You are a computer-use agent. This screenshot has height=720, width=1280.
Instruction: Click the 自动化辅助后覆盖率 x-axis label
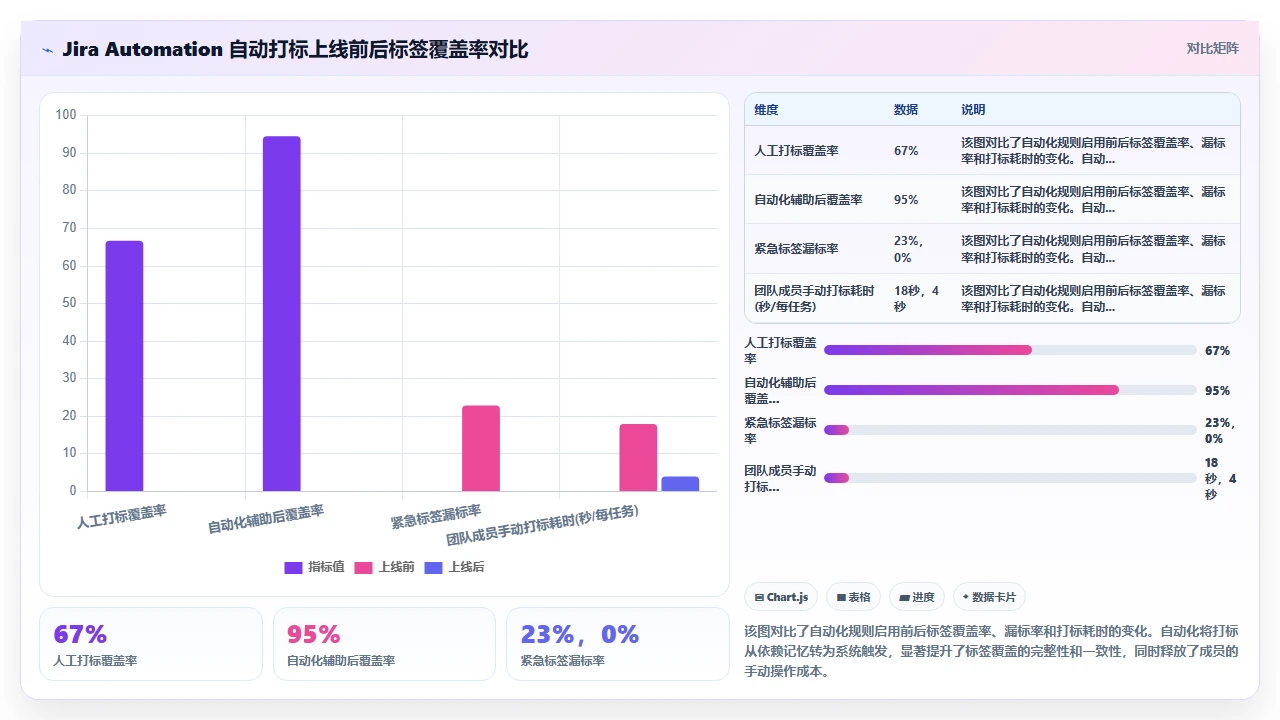pos(266,519)
